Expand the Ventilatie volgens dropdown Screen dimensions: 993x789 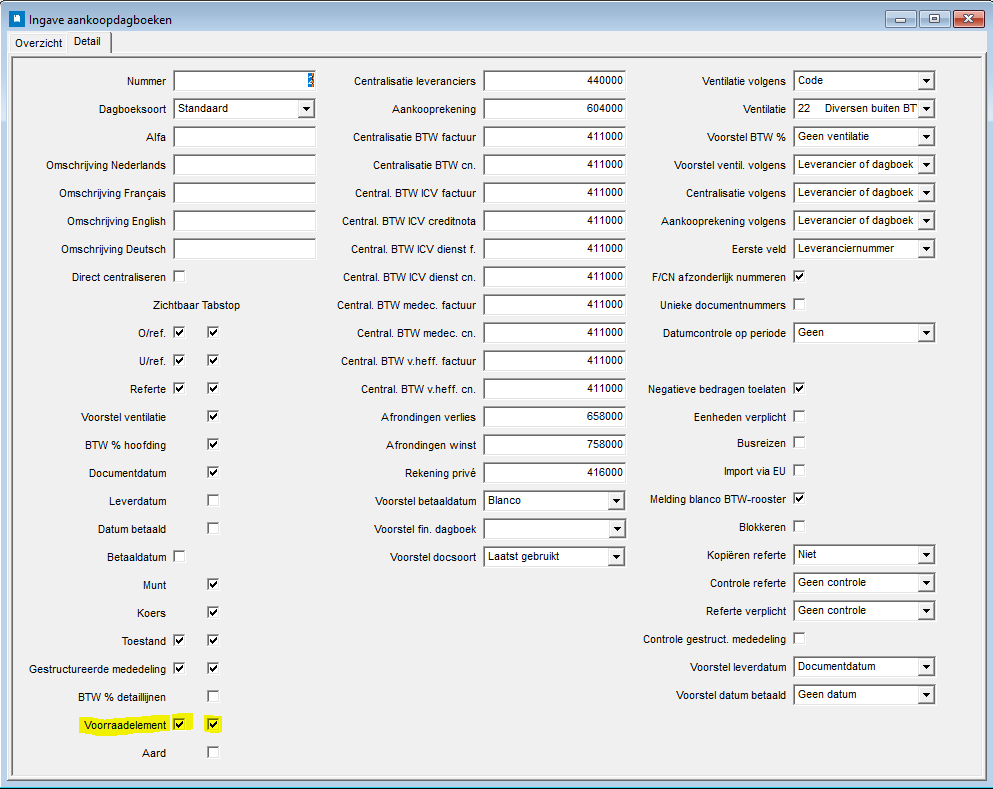pyautogui.click(x=926, y=81)
